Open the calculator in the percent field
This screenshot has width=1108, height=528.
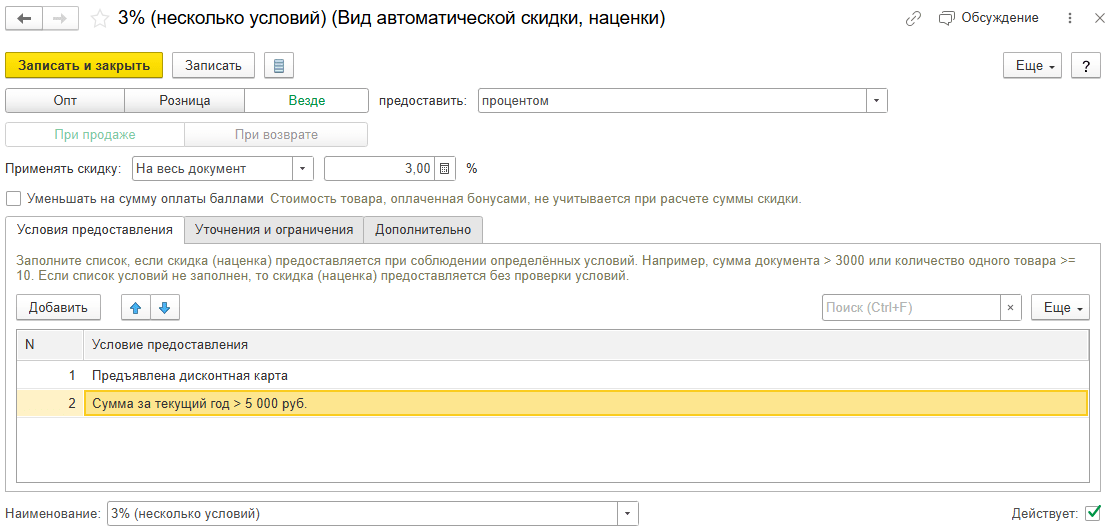point(446,169)
